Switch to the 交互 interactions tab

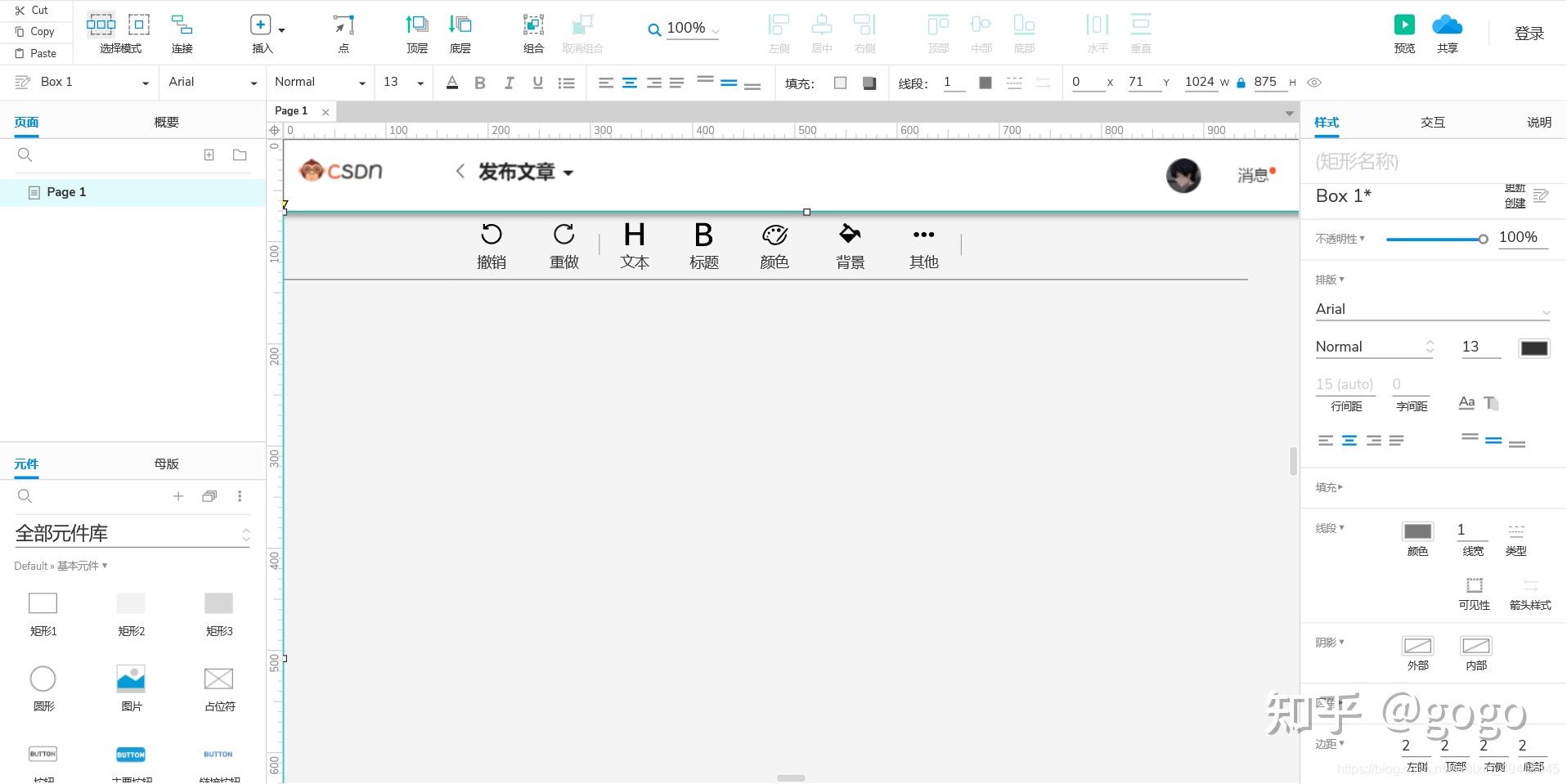click(1433, 122)
